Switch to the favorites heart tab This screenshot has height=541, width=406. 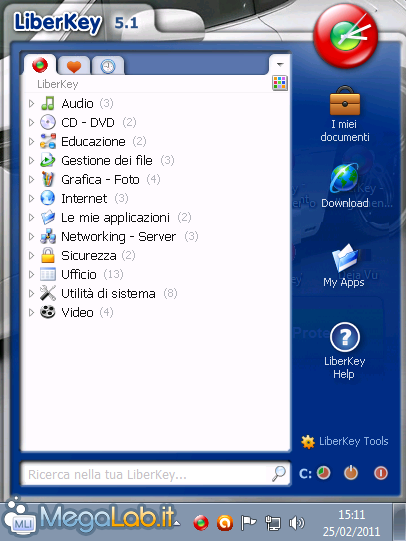[x=73, y=66]
